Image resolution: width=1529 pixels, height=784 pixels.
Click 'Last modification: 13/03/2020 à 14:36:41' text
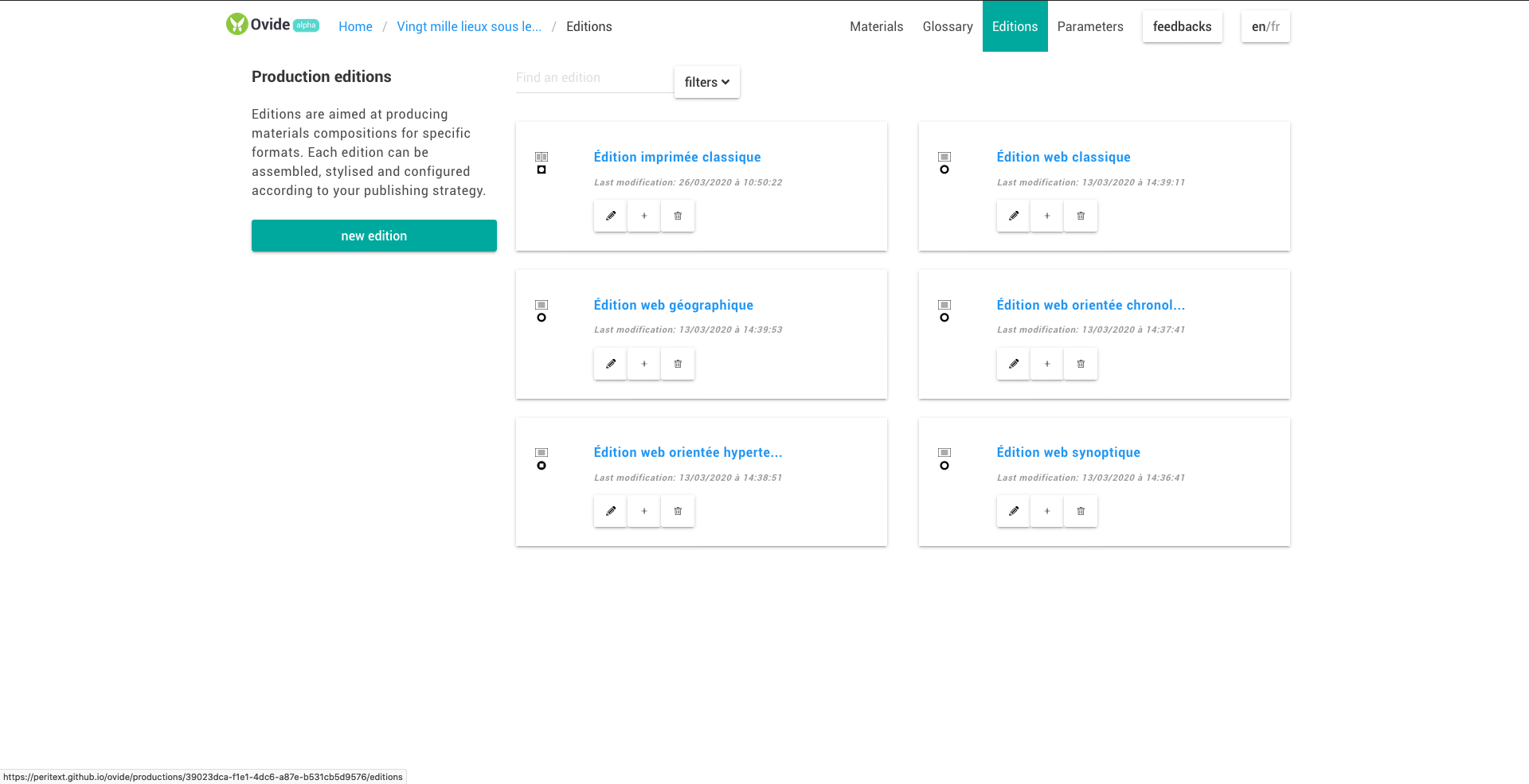point(1091,478)
